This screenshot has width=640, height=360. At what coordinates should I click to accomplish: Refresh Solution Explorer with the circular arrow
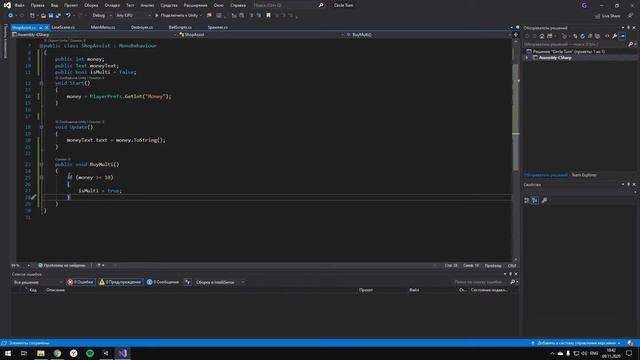pos(582,36)
